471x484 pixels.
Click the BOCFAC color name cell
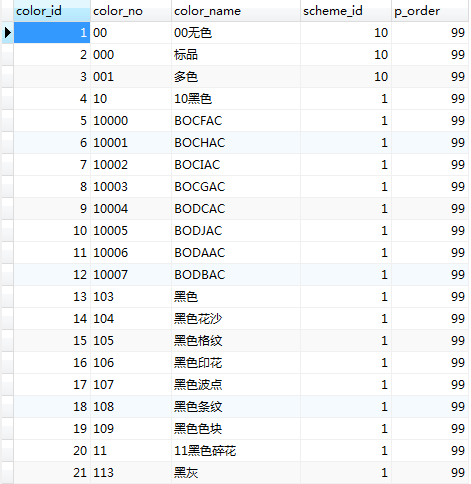click(x=236, y=121)
